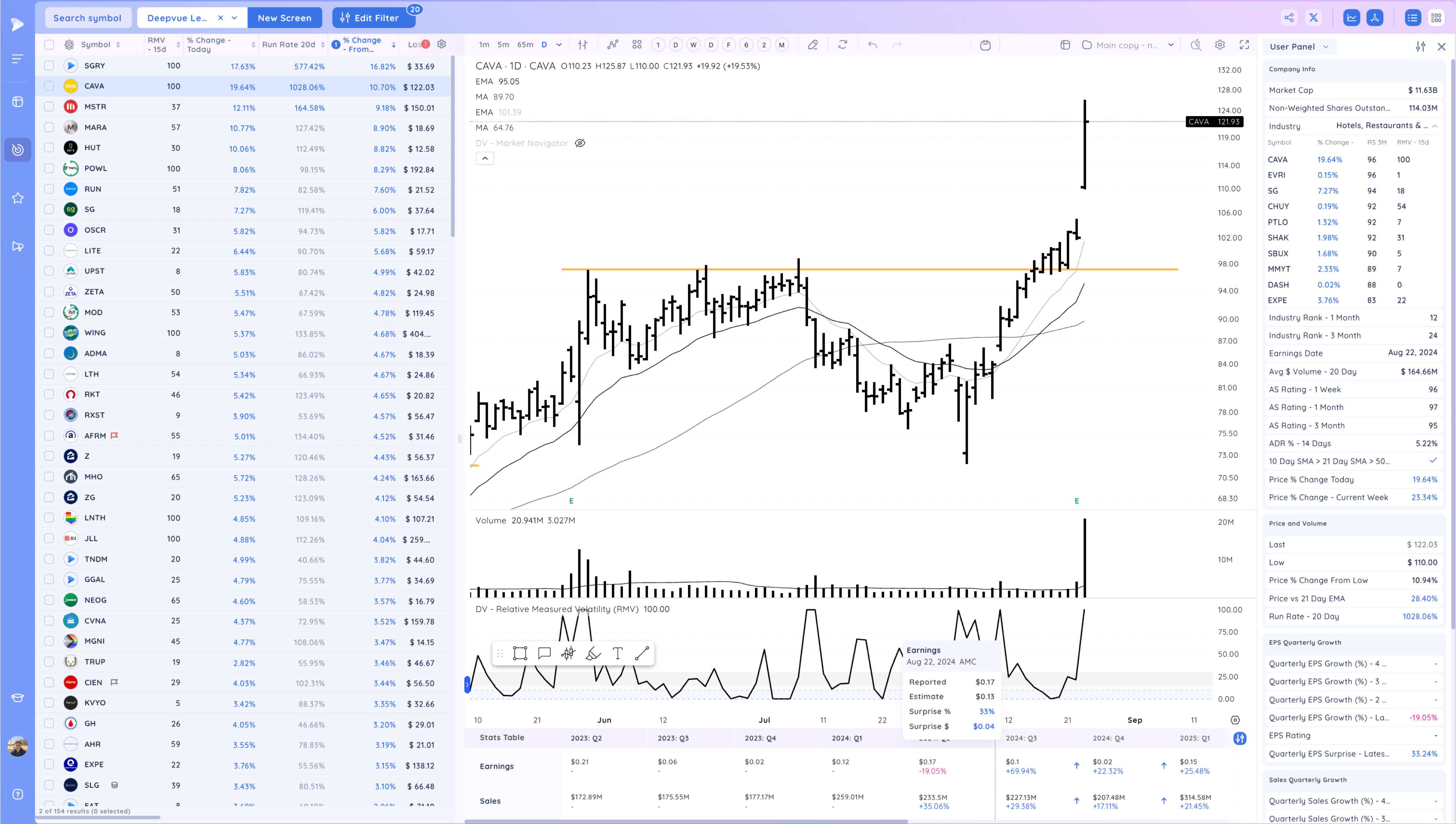Open the chart settings gear icon
1456x824 pixels.
pos(1220,45)
